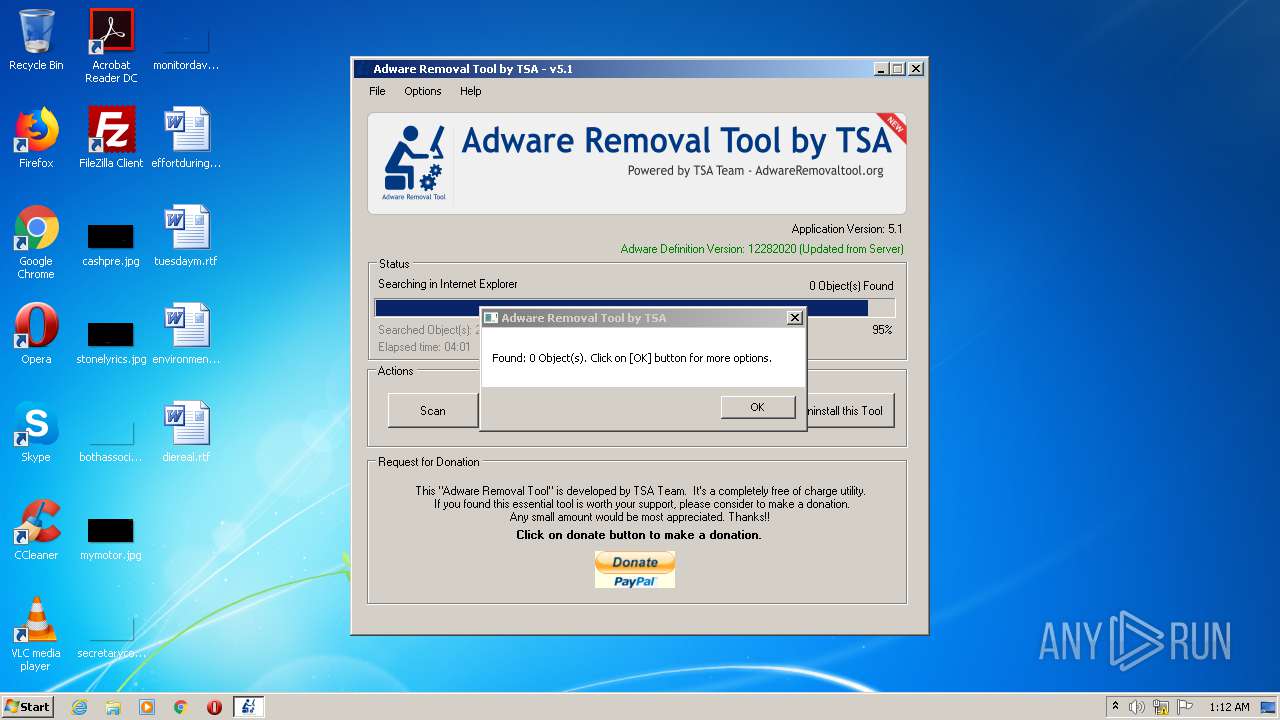
Task: Open the Options menu
Action: coord(423,91)
